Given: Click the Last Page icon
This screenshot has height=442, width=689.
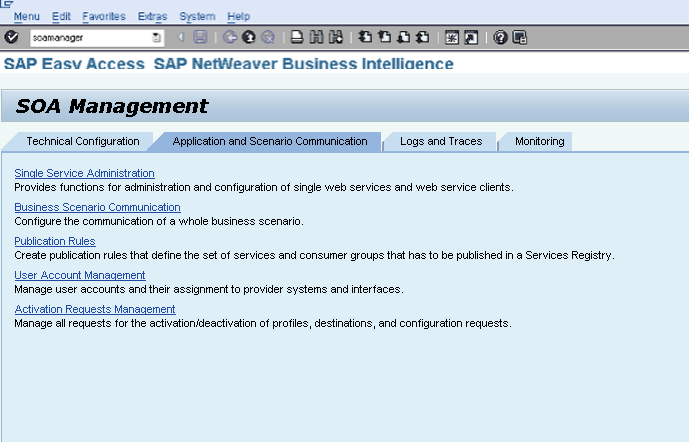Looking at the screenshot, I should (x=423, y=37).
